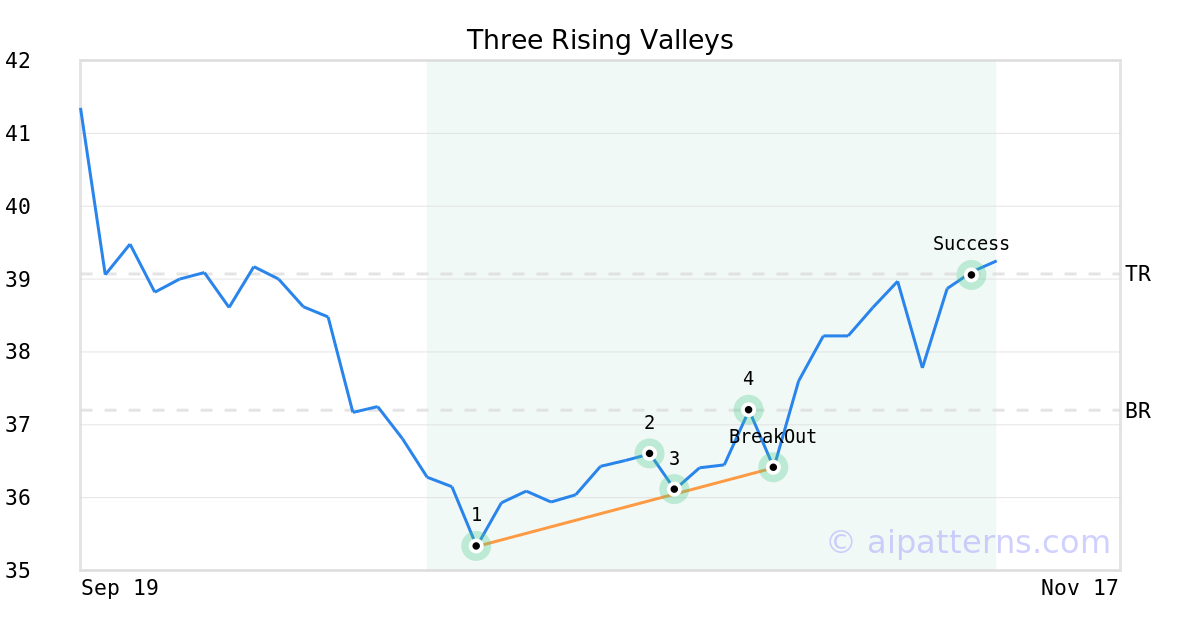1200x630 pixels.
Task: Select the BR line label
Action: click(1138, 410)
